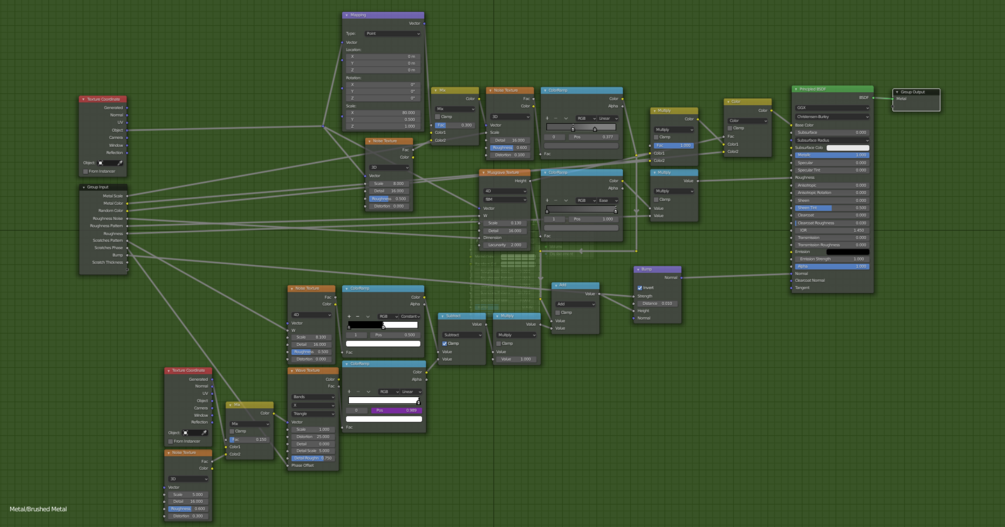Click the eyedropper in the Texture Coordinate node above Group Input
The width and height of the screenshot is (1005, 527).
coord(119,163)
